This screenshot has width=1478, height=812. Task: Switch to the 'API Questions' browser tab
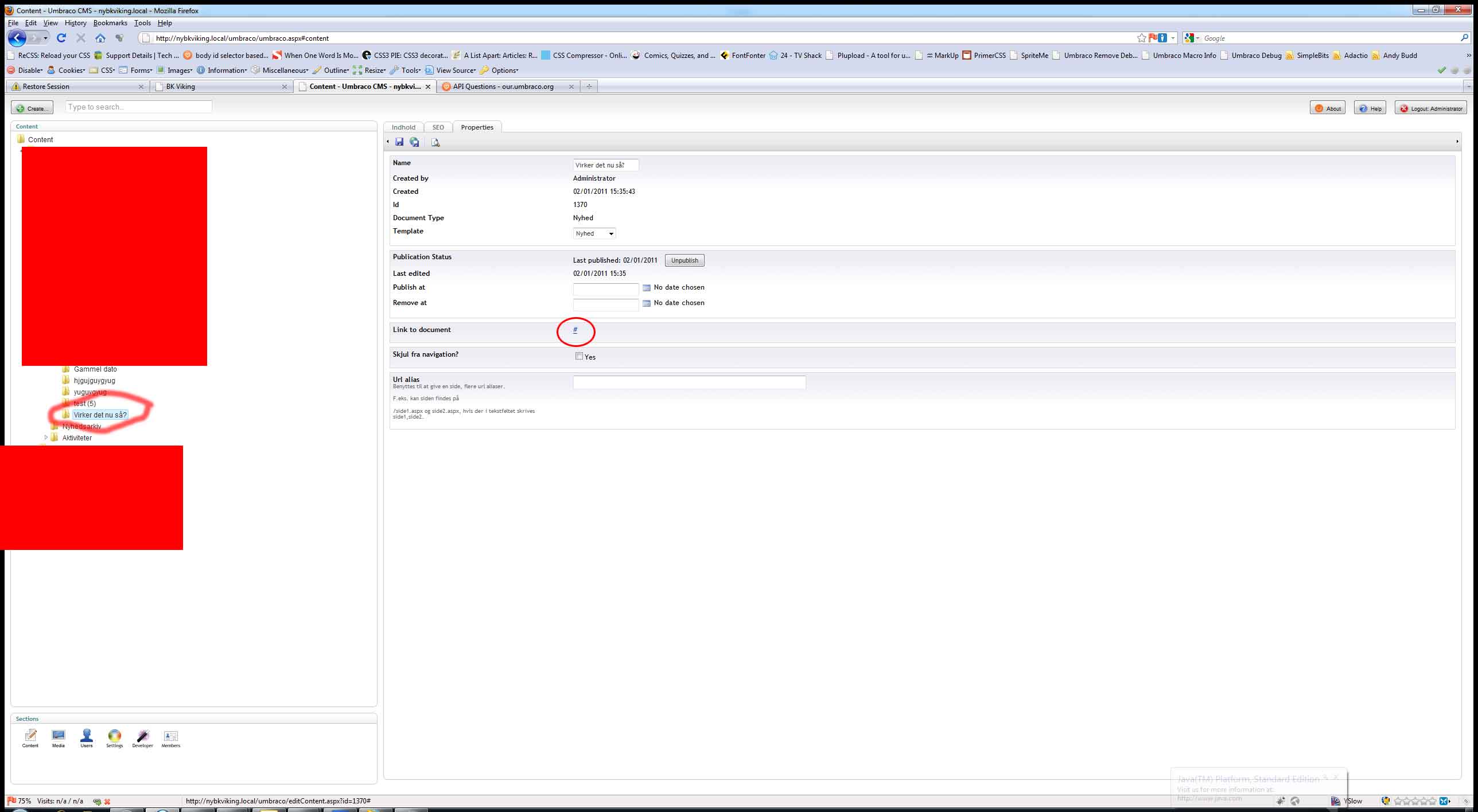tap(508, 87)
